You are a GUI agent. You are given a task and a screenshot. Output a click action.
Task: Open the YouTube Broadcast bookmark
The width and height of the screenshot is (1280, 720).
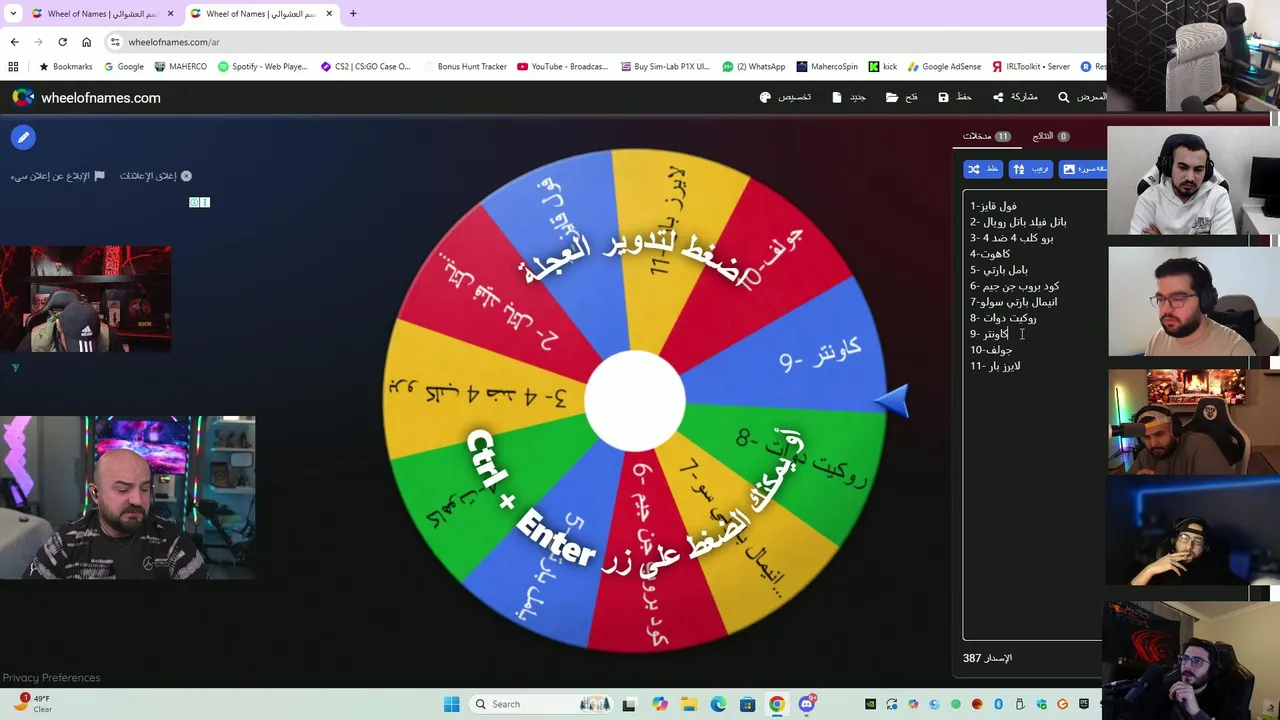point(563,67)
